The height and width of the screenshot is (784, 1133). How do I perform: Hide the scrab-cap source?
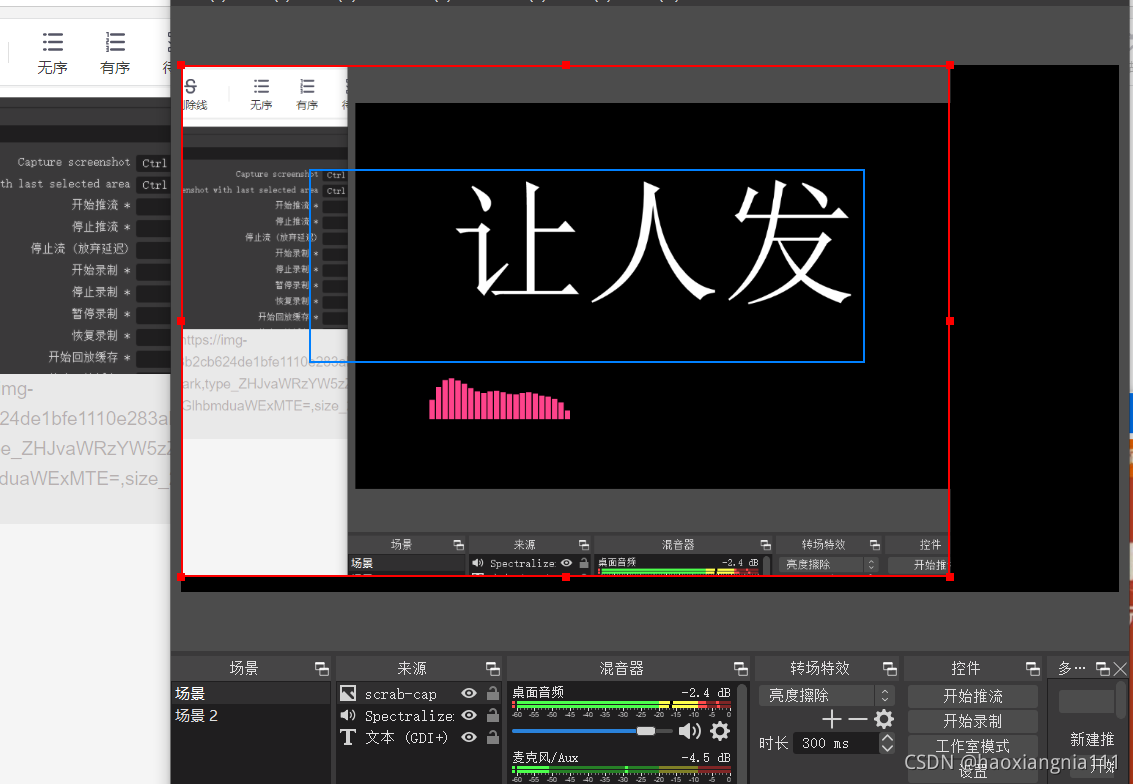(x=469, y=693)
